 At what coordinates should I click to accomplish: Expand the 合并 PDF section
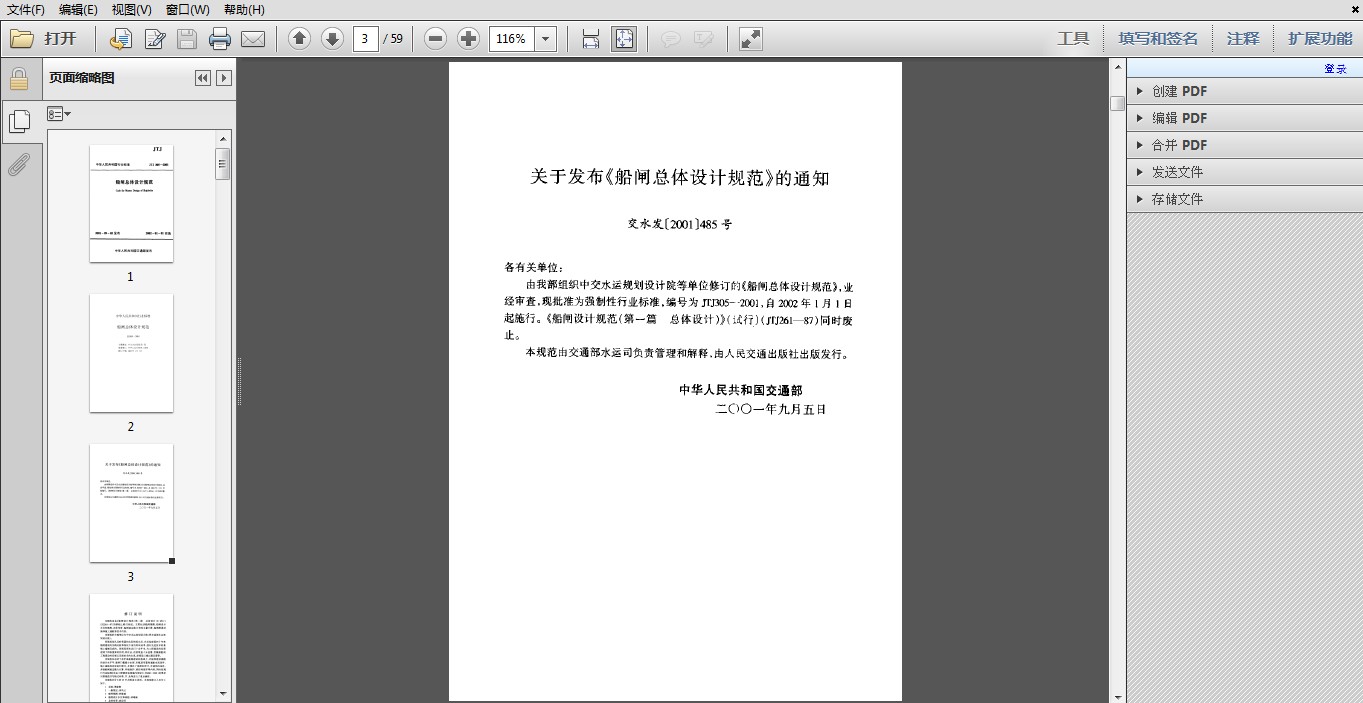(1244, 145)
